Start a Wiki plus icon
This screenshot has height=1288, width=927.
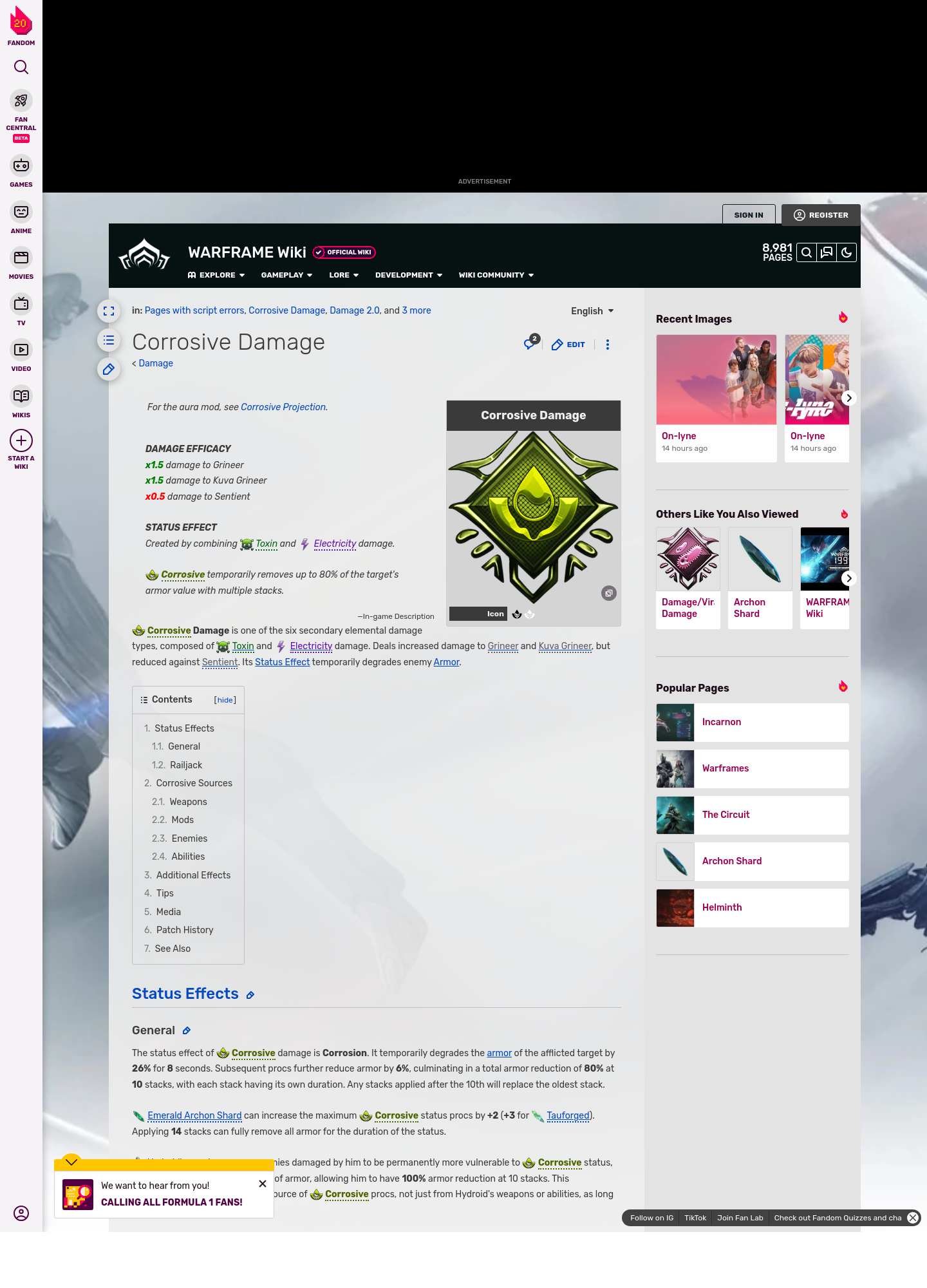pyautogui.click(x=21, y=440)
